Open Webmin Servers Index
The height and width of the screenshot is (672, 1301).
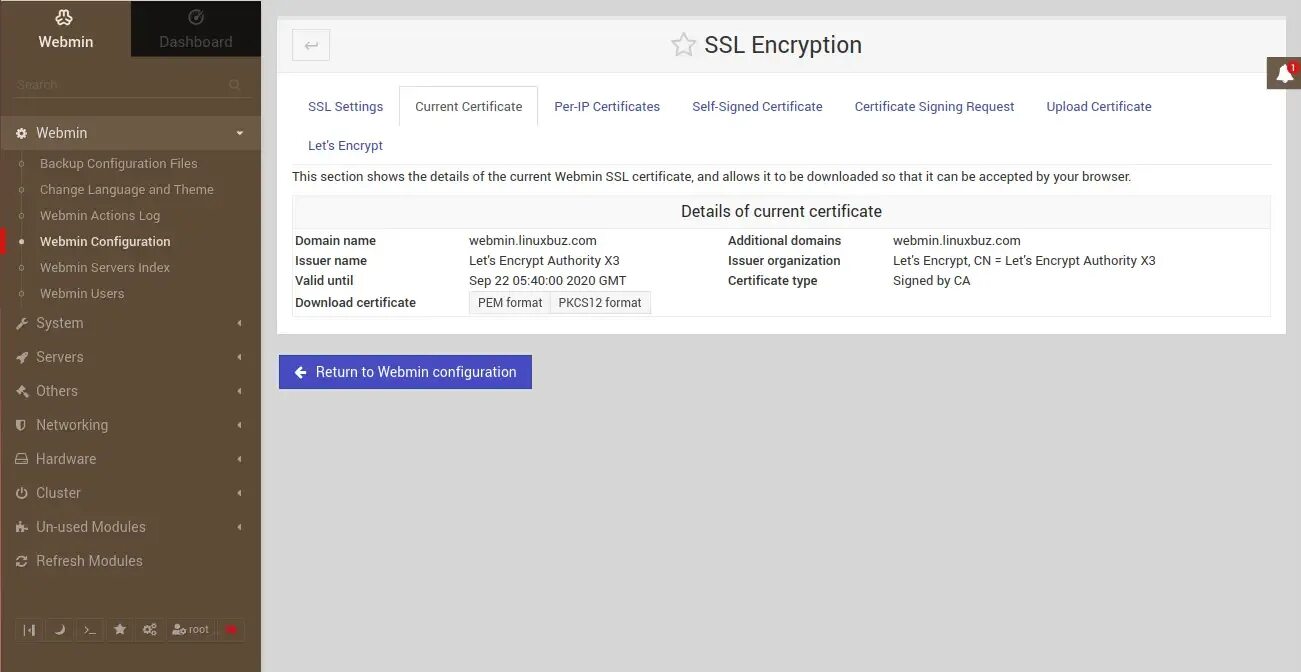pos(105,267)
